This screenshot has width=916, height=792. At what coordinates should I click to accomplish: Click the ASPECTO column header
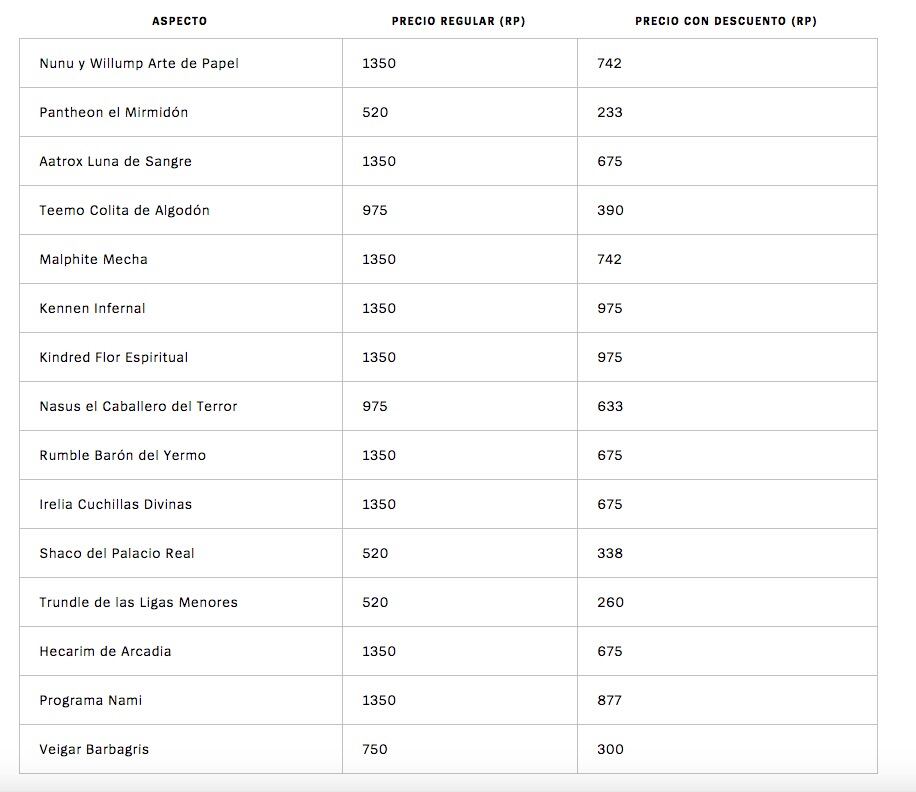click(x=180, y=21)
